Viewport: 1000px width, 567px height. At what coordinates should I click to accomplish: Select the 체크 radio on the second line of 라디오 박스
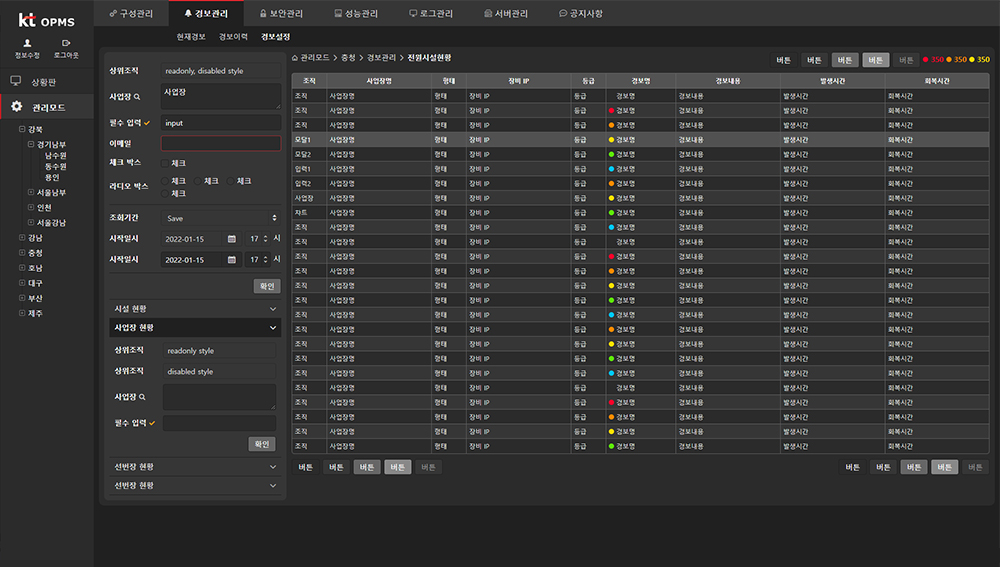[165, 193]
